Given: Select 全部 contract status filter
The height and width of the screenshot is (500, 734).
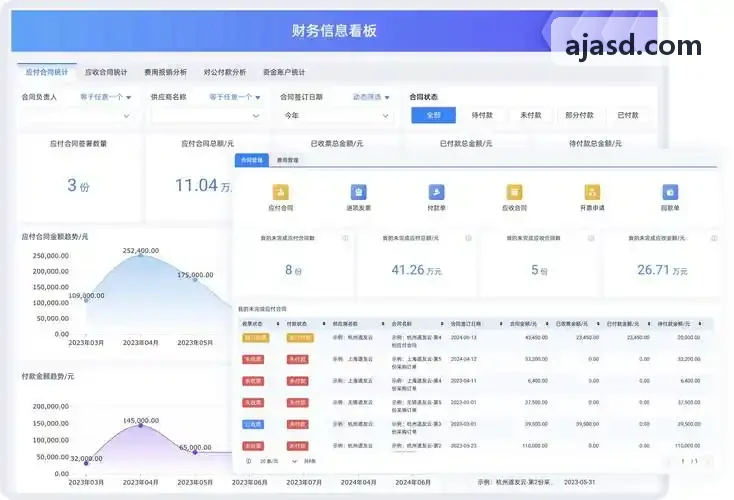Looking at the screenshot, I should click(433, 115).
